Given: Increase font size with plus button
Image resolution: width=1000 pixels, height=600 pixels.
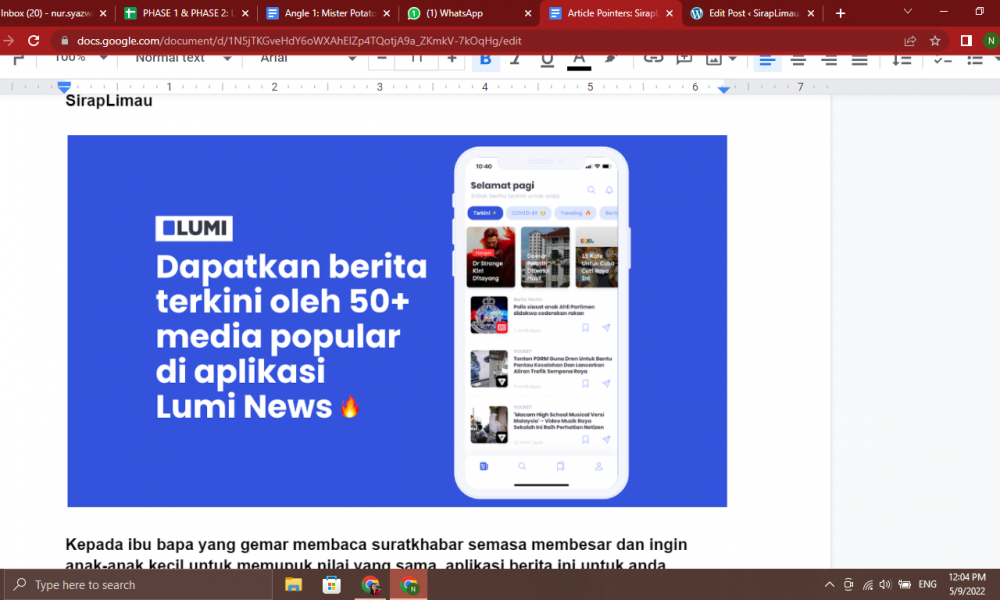Looking at the screenshot, I should pos(452,59).
